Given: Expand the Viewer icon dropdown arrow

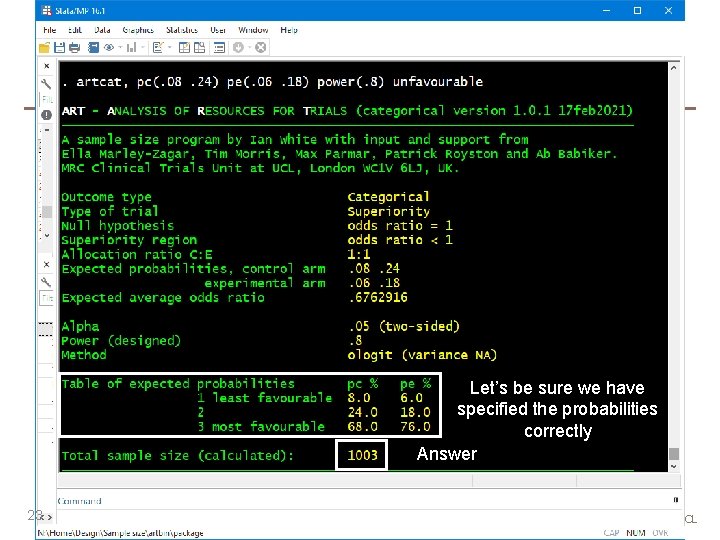Looking at the screenshot, I should click(120, 47).
